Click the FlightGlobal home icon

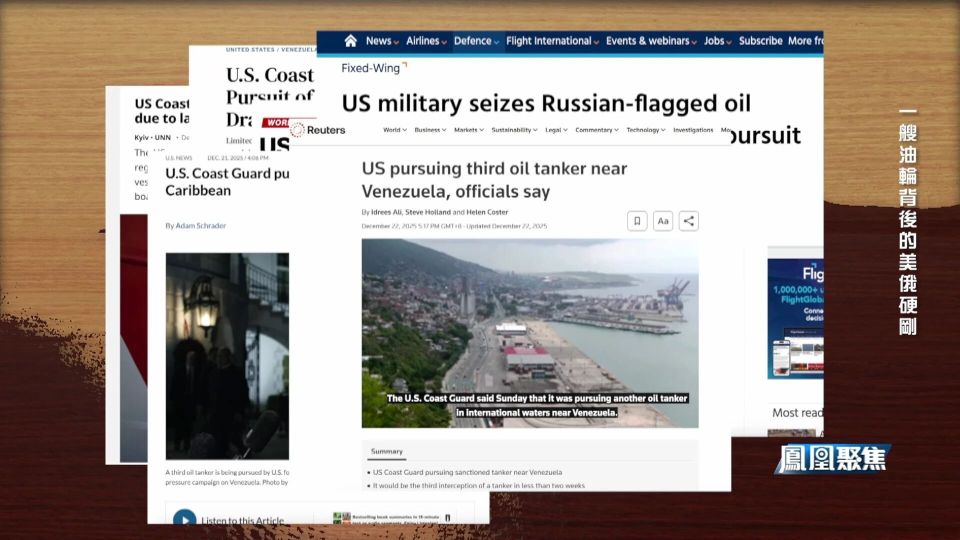pyautogui.click(x=350, y=41)
